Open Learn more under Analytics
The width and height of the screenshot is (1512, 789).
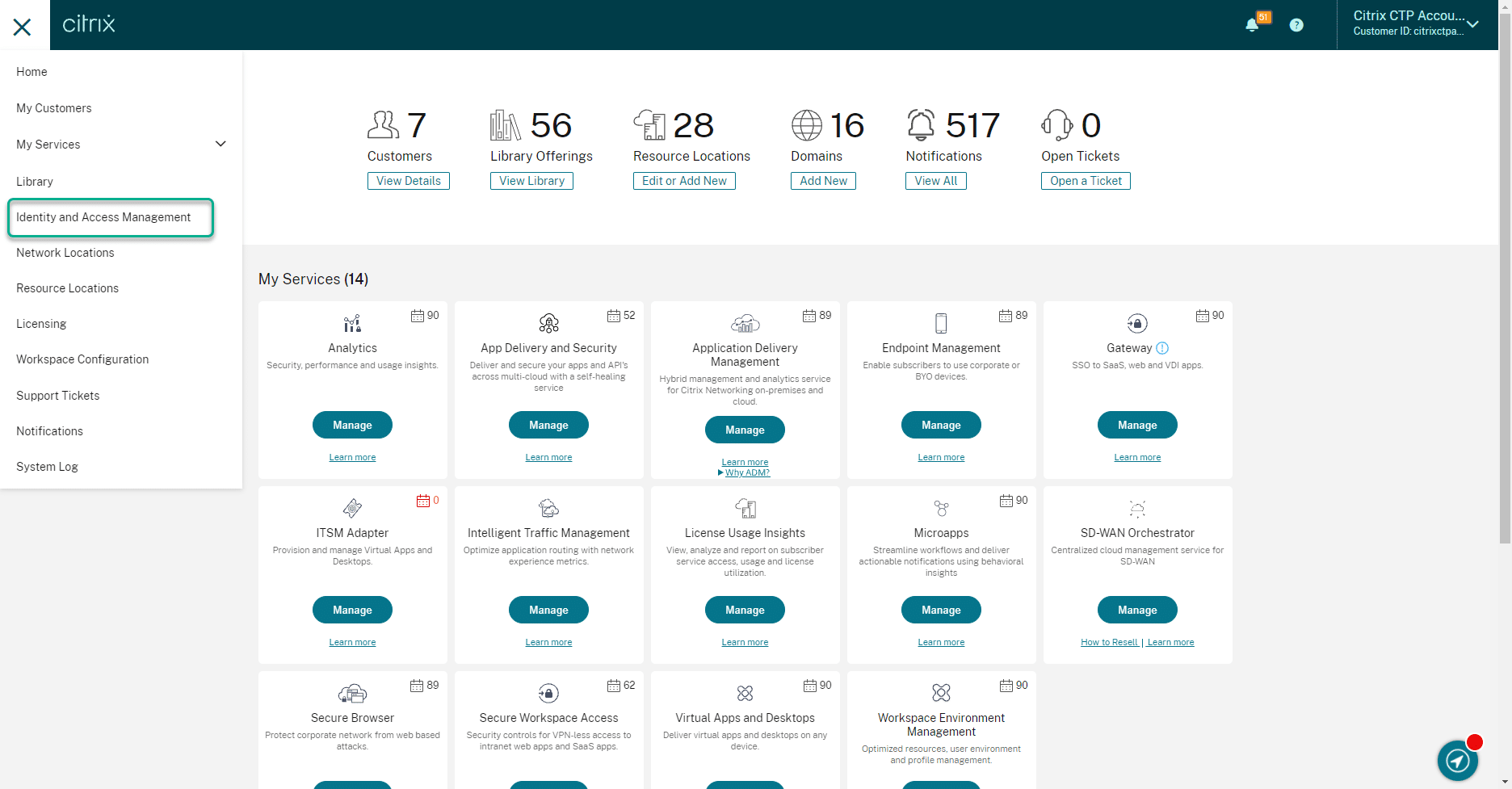352,457
